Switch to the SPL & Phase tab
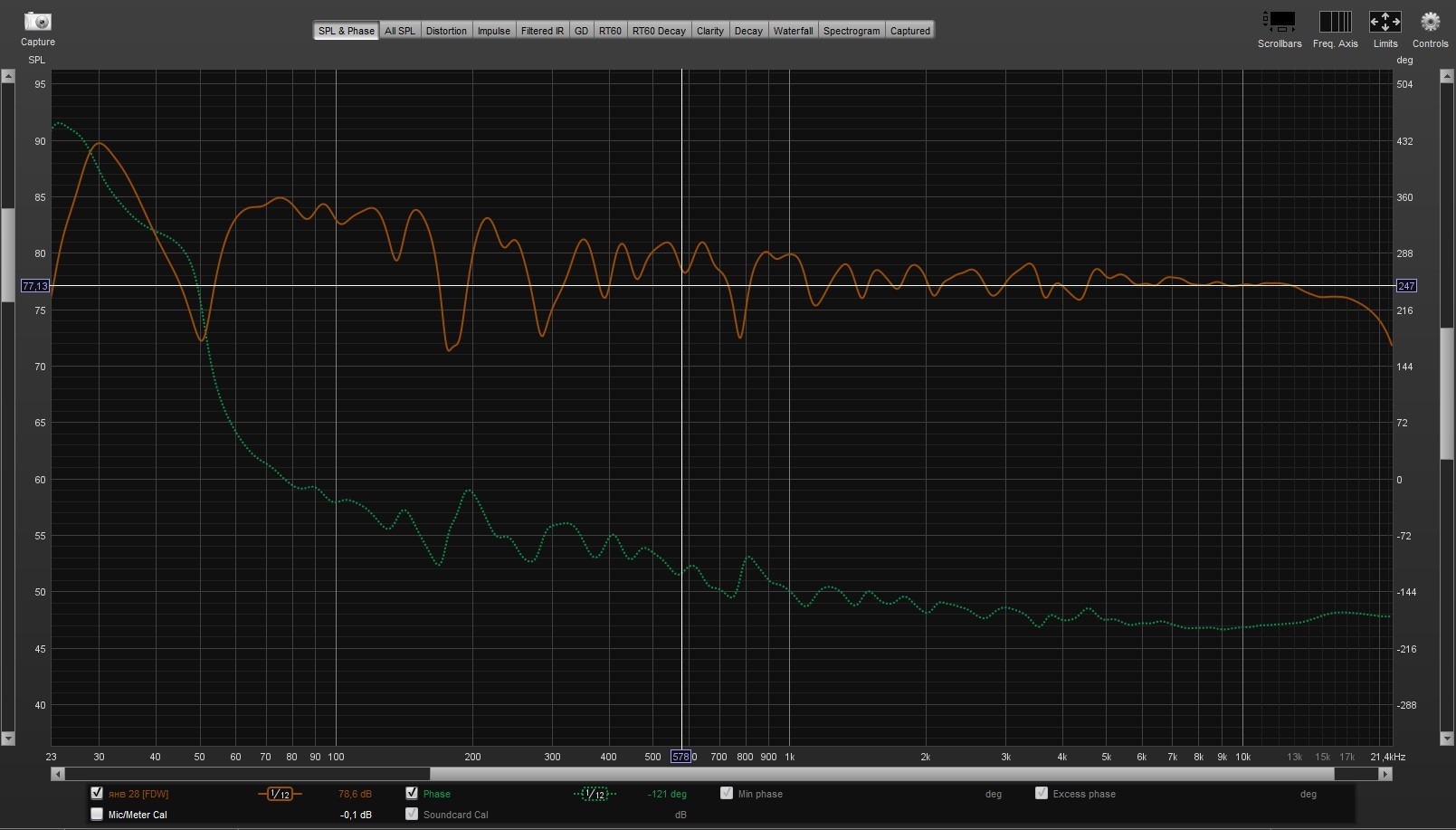Image resolution: width=1456 pixels, height=830 pixels. pos(347,31)
